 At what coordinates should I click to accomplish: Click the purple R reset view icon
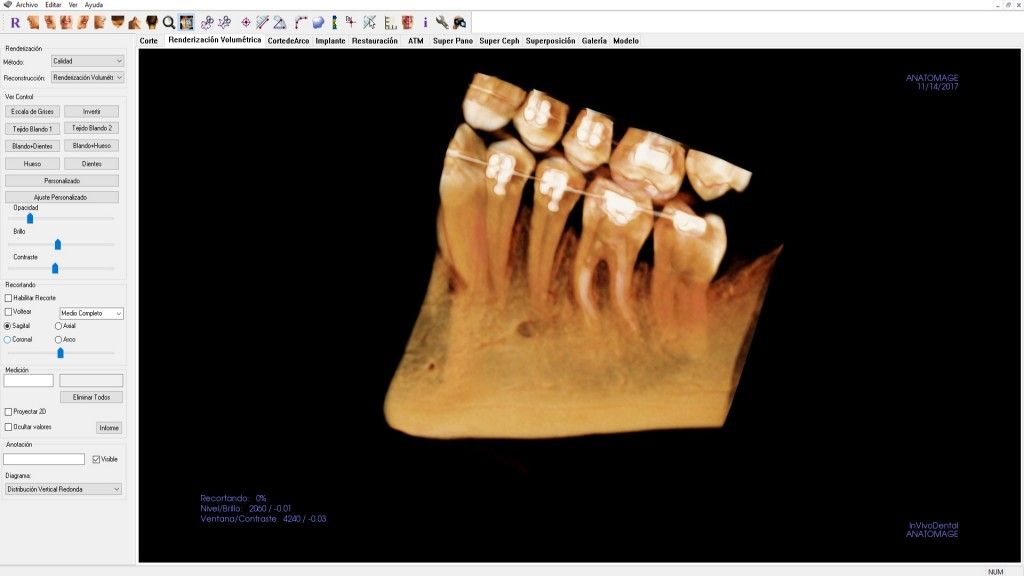[16, 22]
